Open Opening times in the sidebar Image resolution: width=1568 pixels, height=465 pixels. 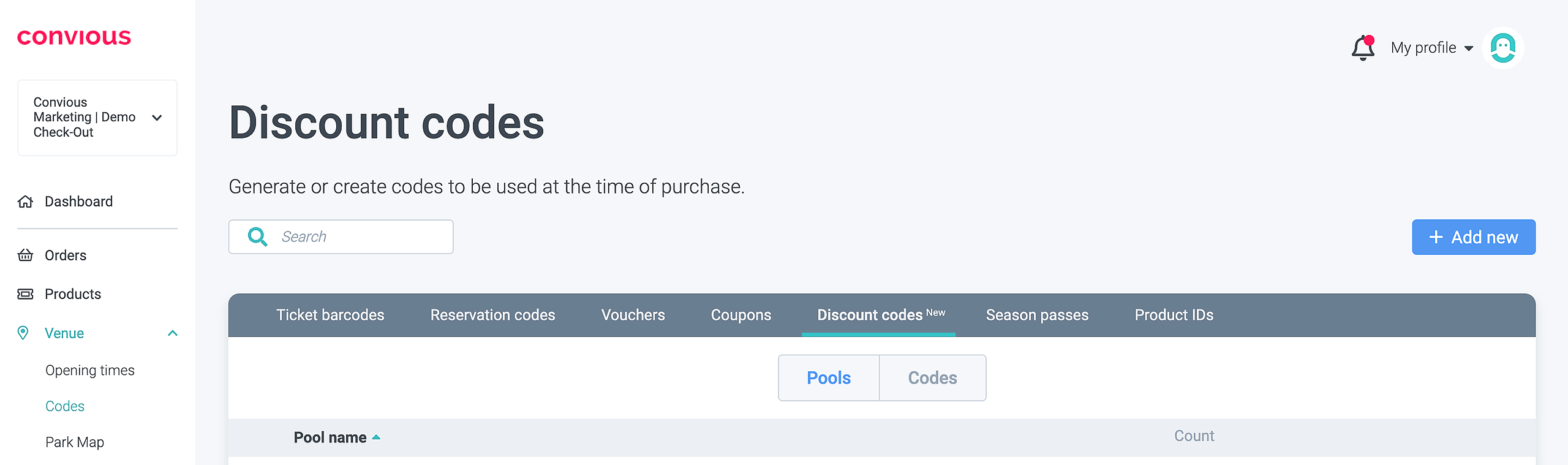(x=90, y=371)
